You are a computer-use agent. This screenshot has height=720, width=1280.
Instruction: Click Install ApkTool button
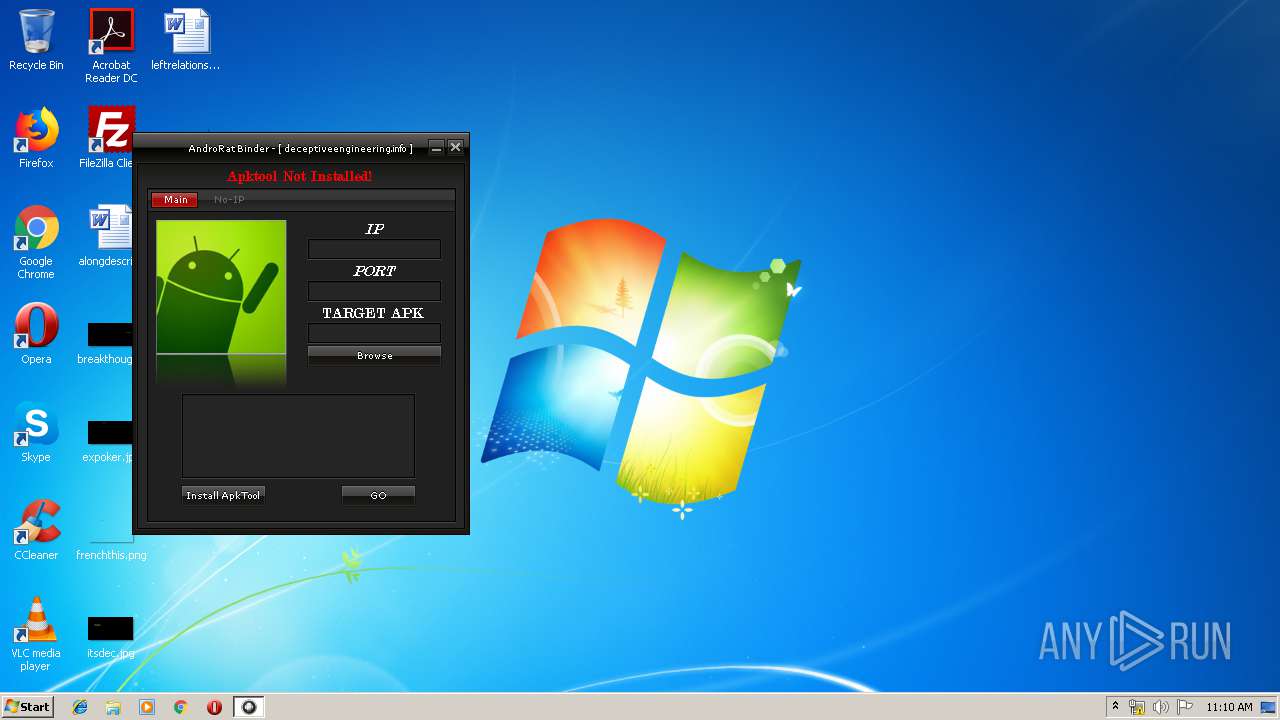[x=223, y=495]
